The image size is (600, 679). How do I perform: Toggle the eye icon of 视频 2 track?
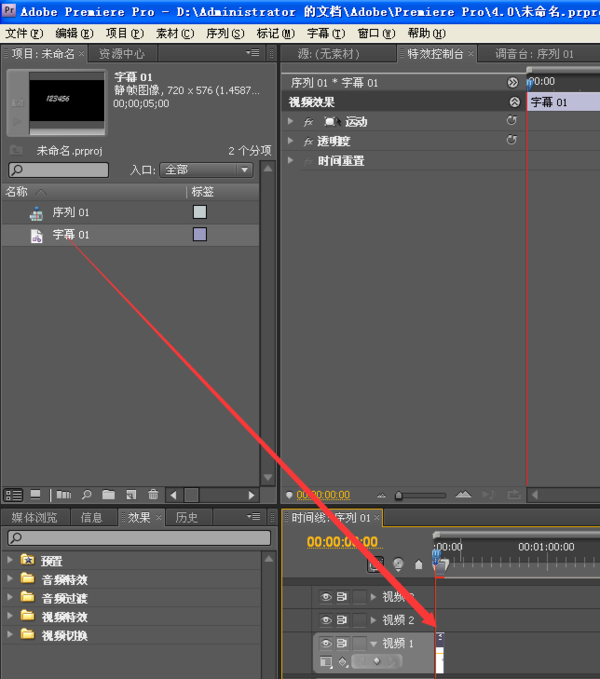[x=326, y=620]
